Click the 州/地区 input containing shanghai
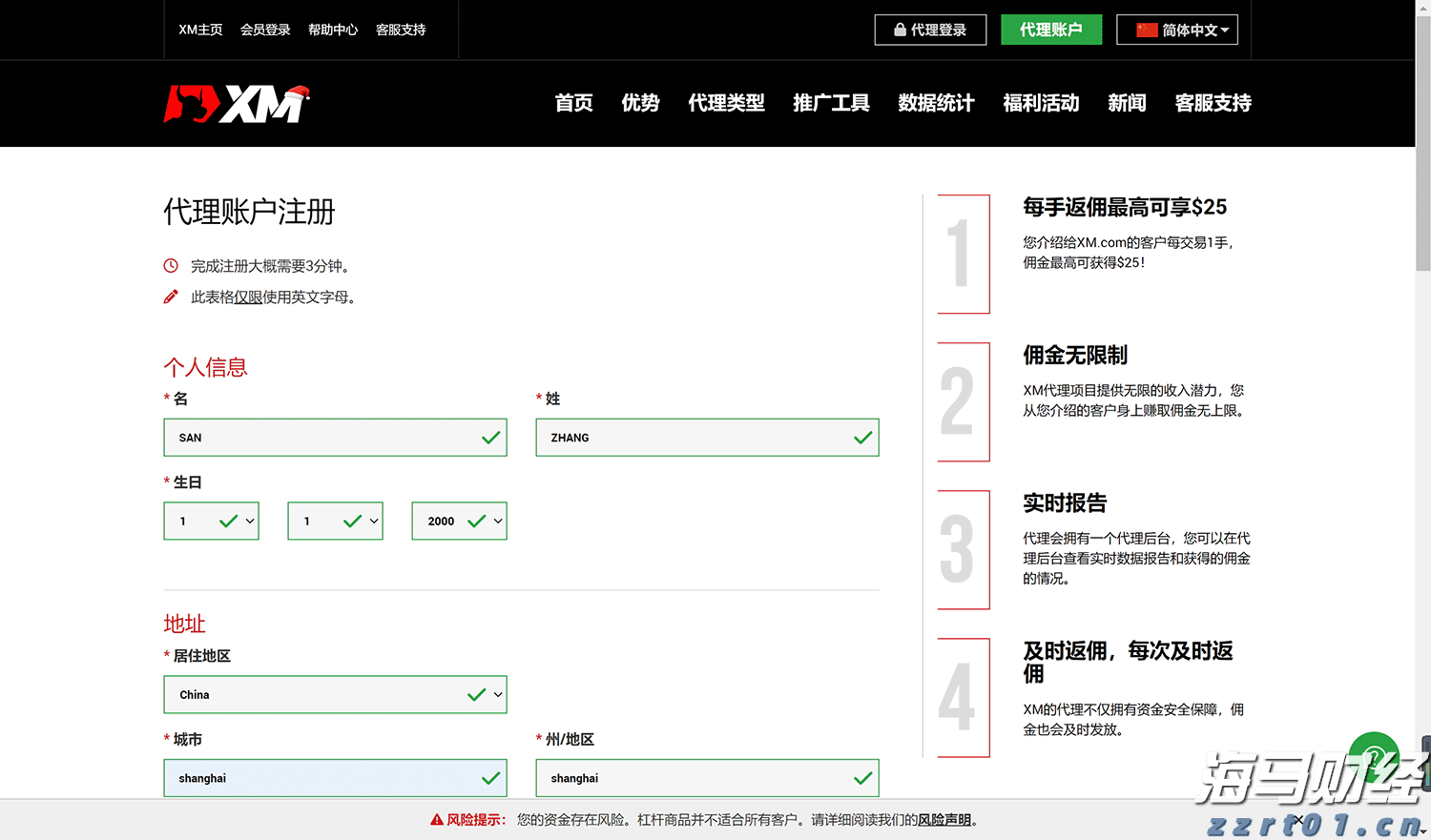This screenshot has width=1431, height=840. tap(707, 778)
